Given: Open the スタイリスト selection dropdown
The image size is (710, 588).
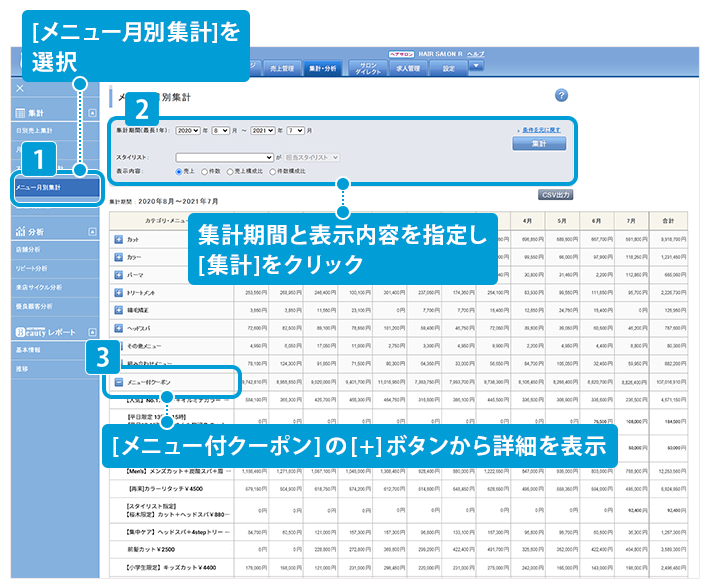Looking at the screenshot, I should tap(224, 157).
